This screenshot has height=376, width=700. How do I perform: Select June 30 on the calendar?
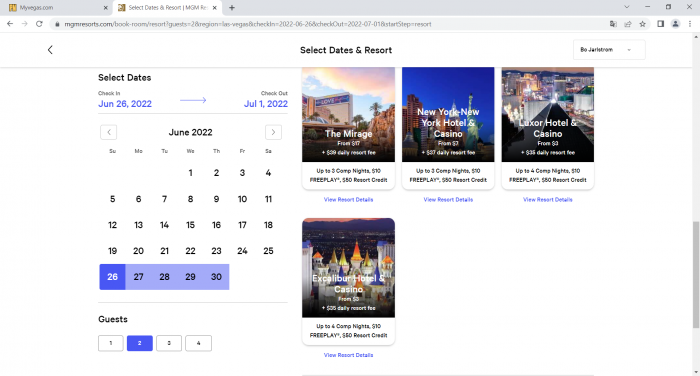[216, 277]
